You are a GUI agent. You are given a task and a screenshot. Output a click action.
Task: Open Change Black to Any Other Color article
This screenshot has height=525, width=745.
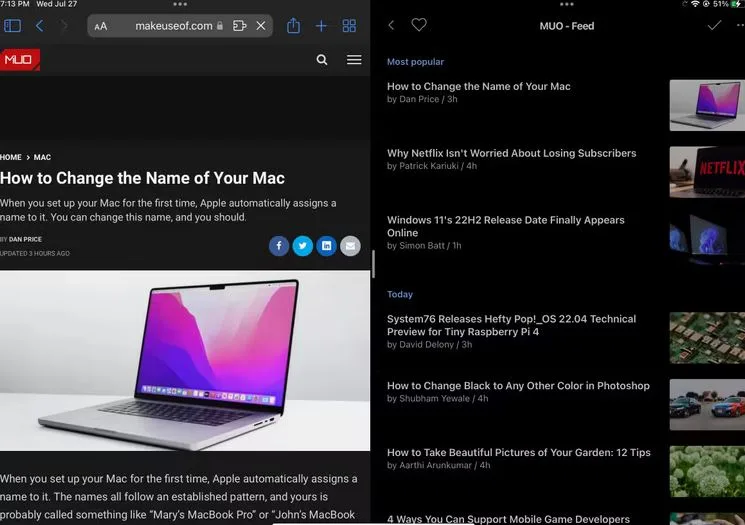(518, 386)
